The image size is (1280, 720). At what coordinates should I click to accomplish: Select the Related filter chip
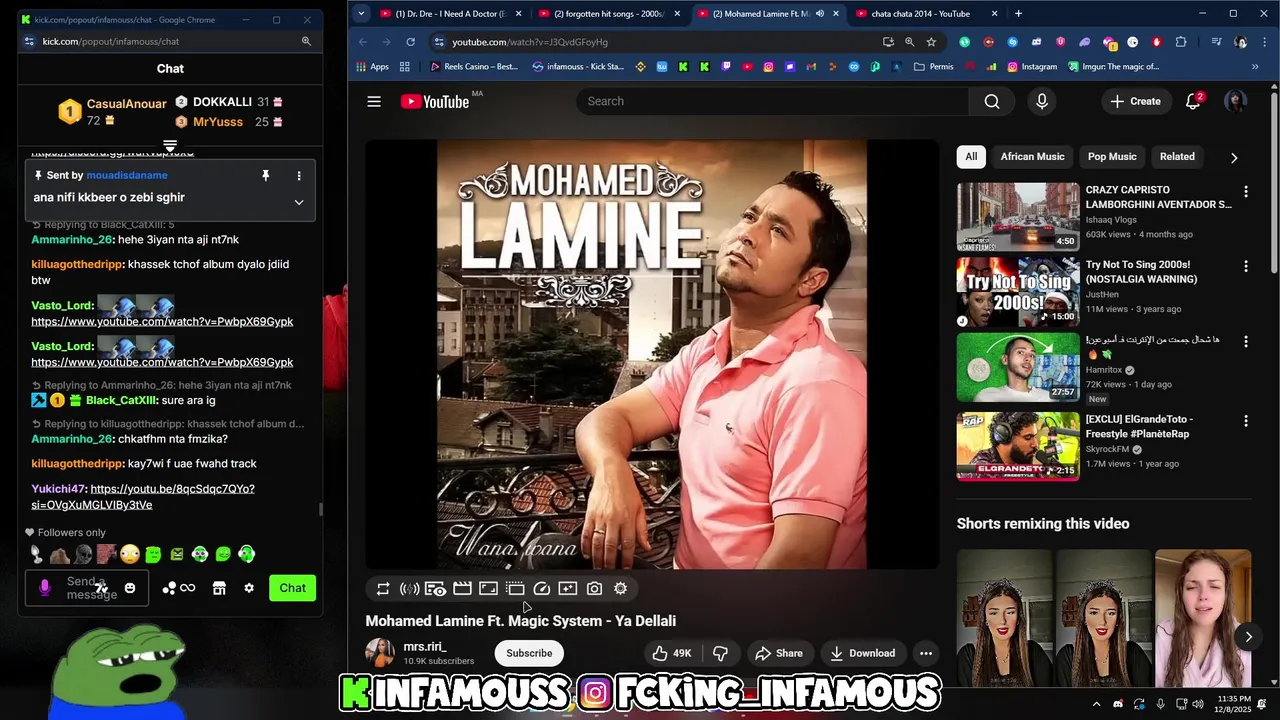[1177, 157]
